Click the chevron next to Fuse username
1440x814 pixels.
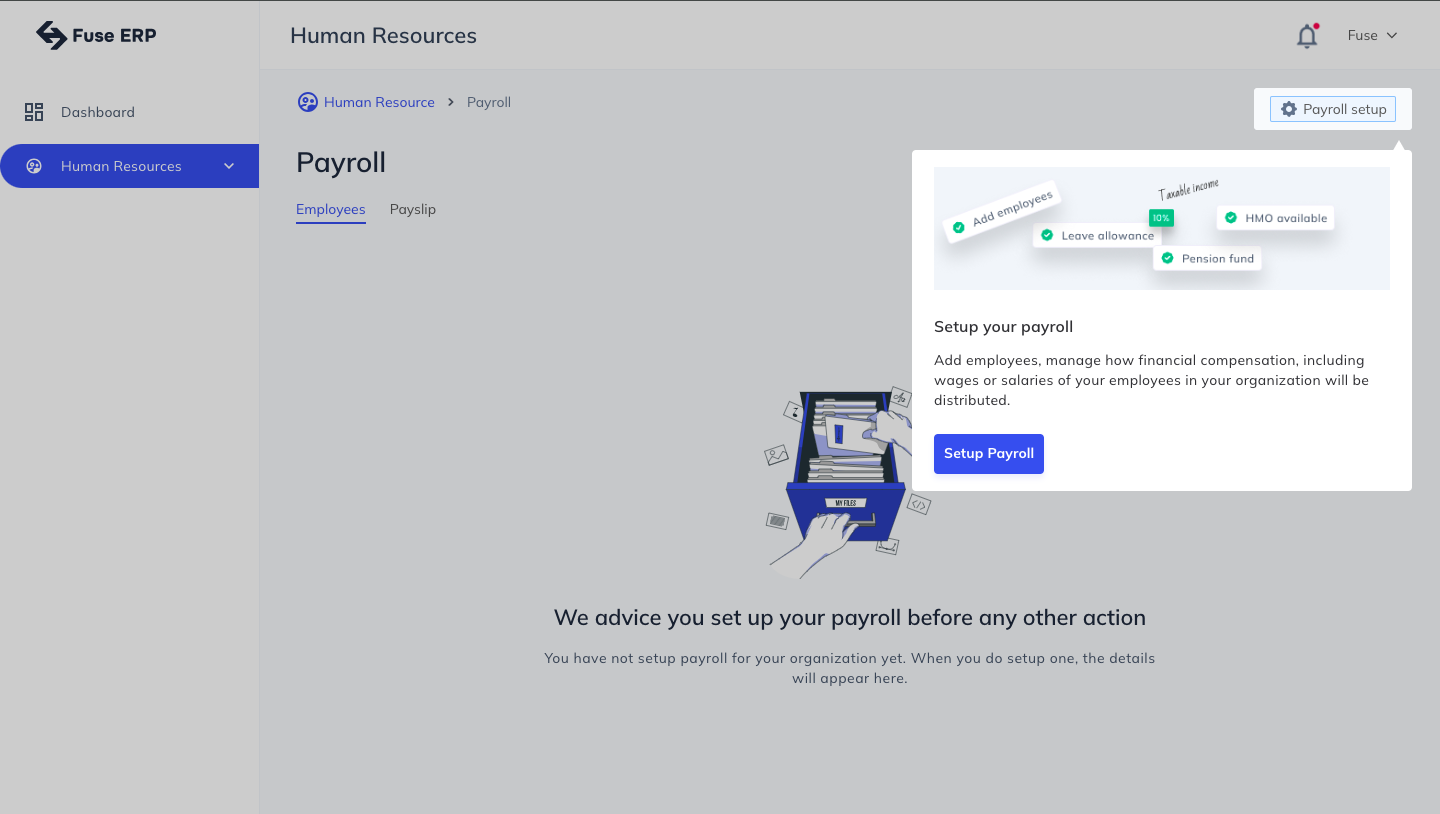tap(1391, 36)
